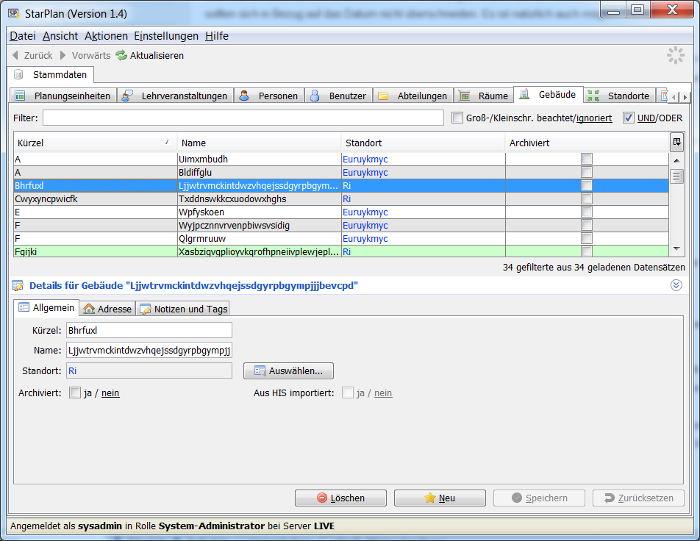Click the Ri link in Cwyxyncpwicfk row
Viewport: 700px width, 541px height.
coord(346,199)
